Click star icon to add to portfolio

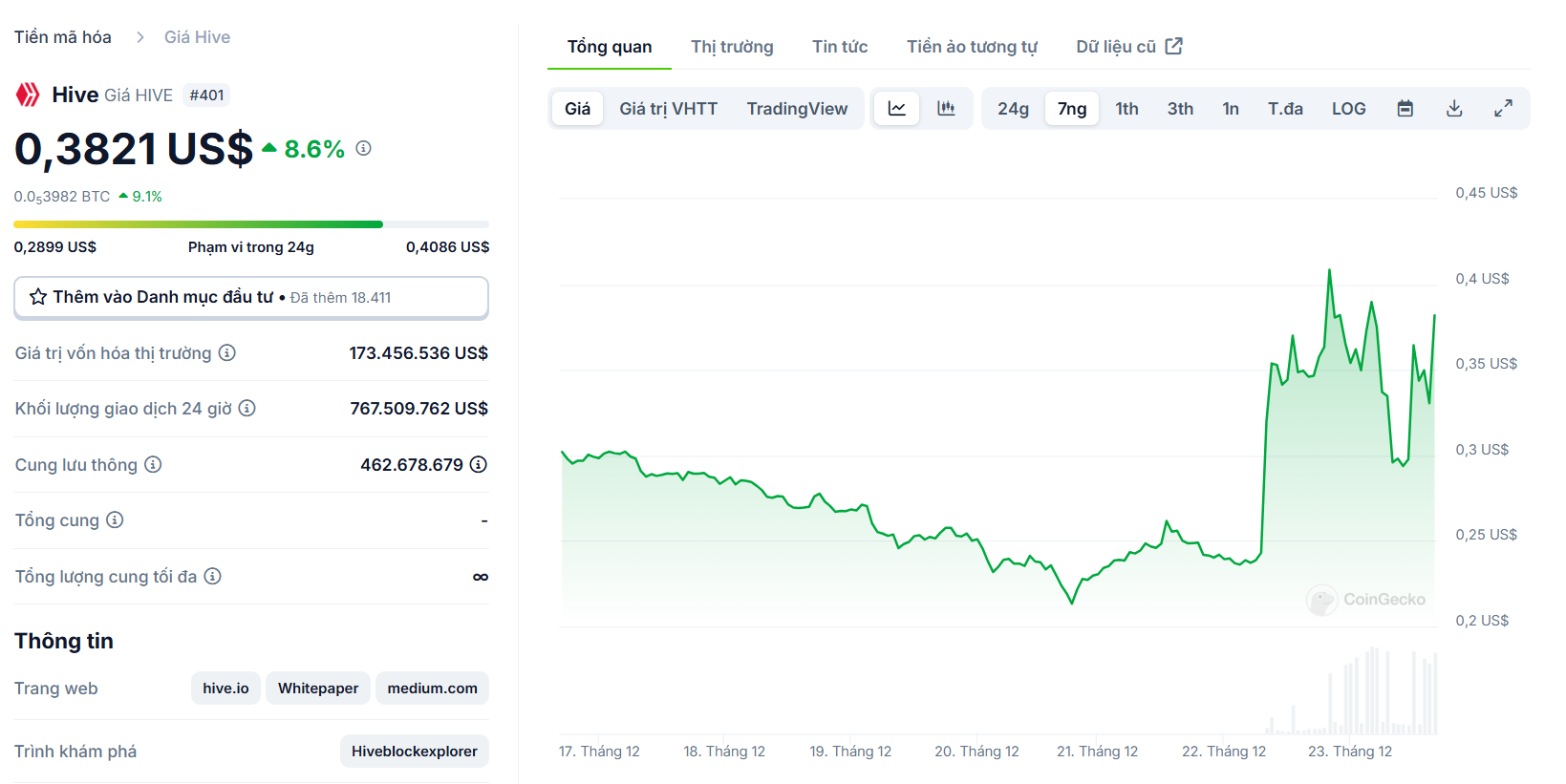click(38, 297)
